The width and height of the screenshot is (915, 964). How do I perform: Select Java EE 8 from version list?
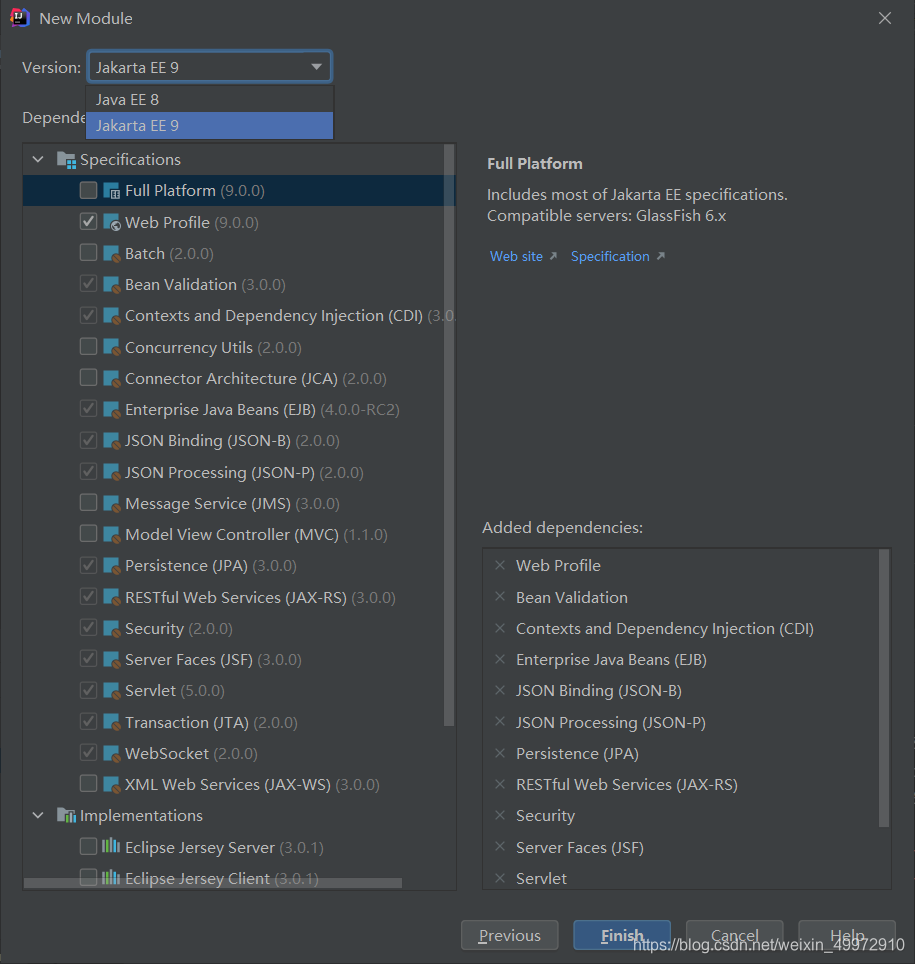tap(210, 100)
